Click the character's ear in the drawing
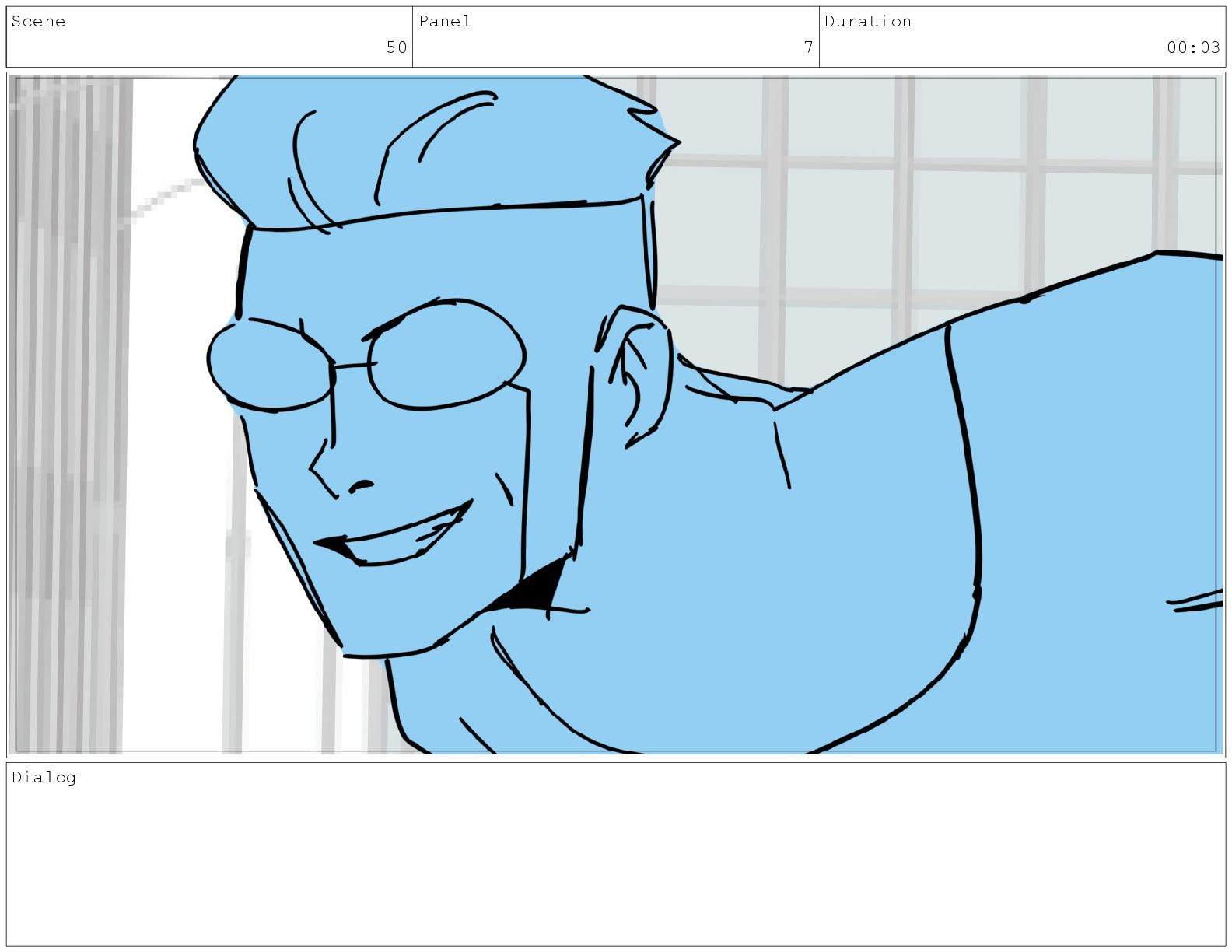1232x952 pixels. point(642,373)
